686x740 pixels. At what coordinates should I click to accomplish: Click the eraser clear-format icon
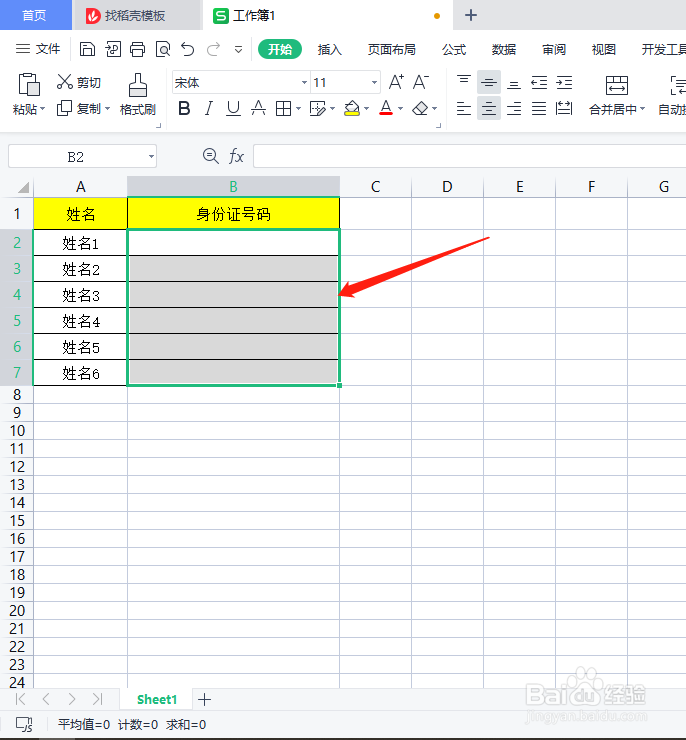(420, 109)
